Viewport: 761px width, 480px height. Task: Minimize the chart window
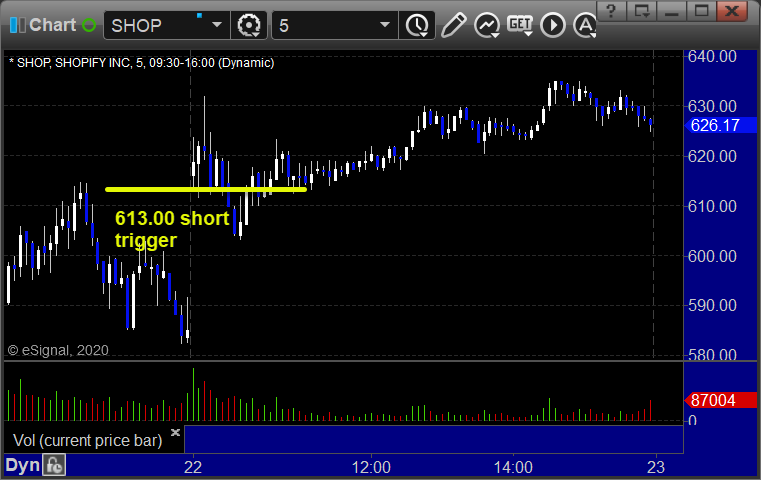pos(672,11)
